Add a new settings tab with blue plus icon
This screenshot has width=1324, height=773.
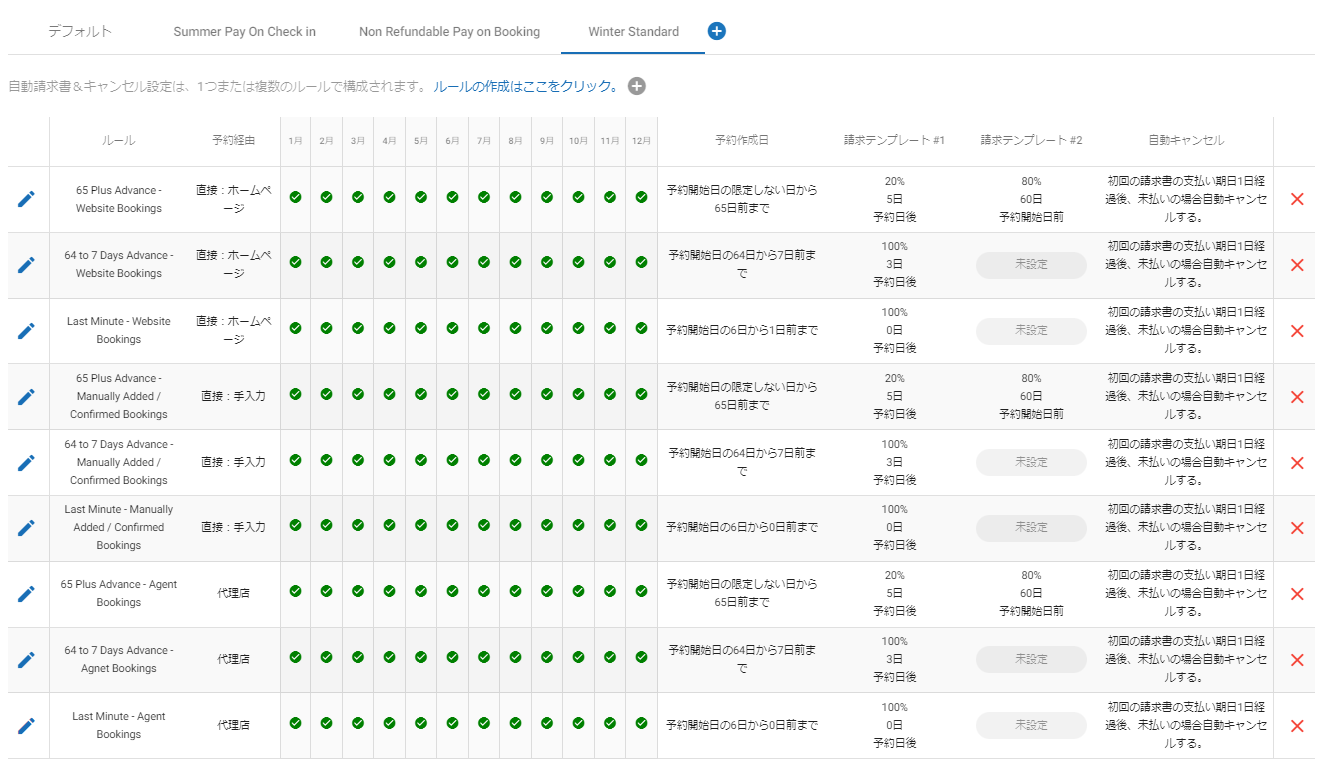716,31
